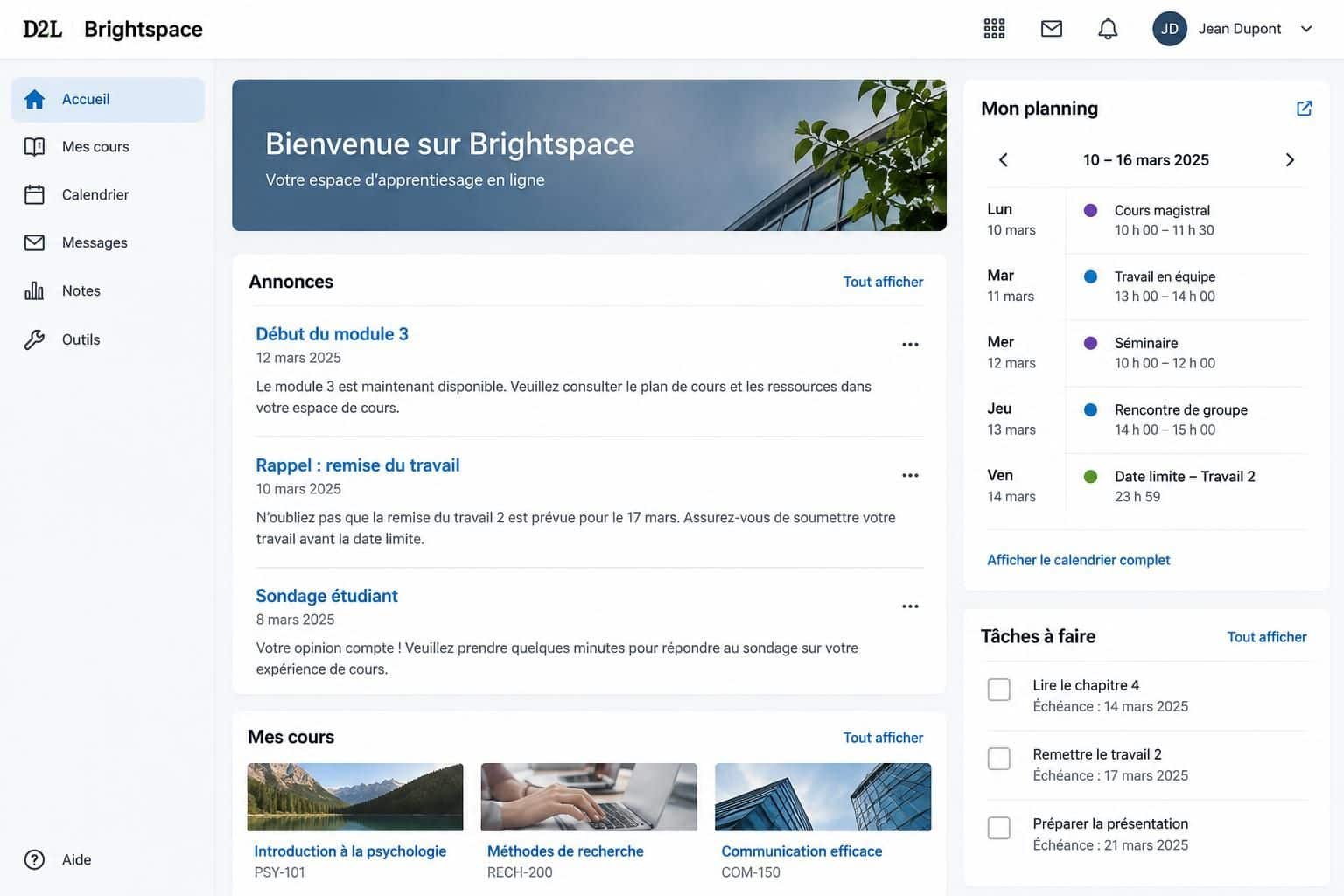Open the envelope messages icon in header
The image size is (1344, 896).
[x=1052, y=29]
